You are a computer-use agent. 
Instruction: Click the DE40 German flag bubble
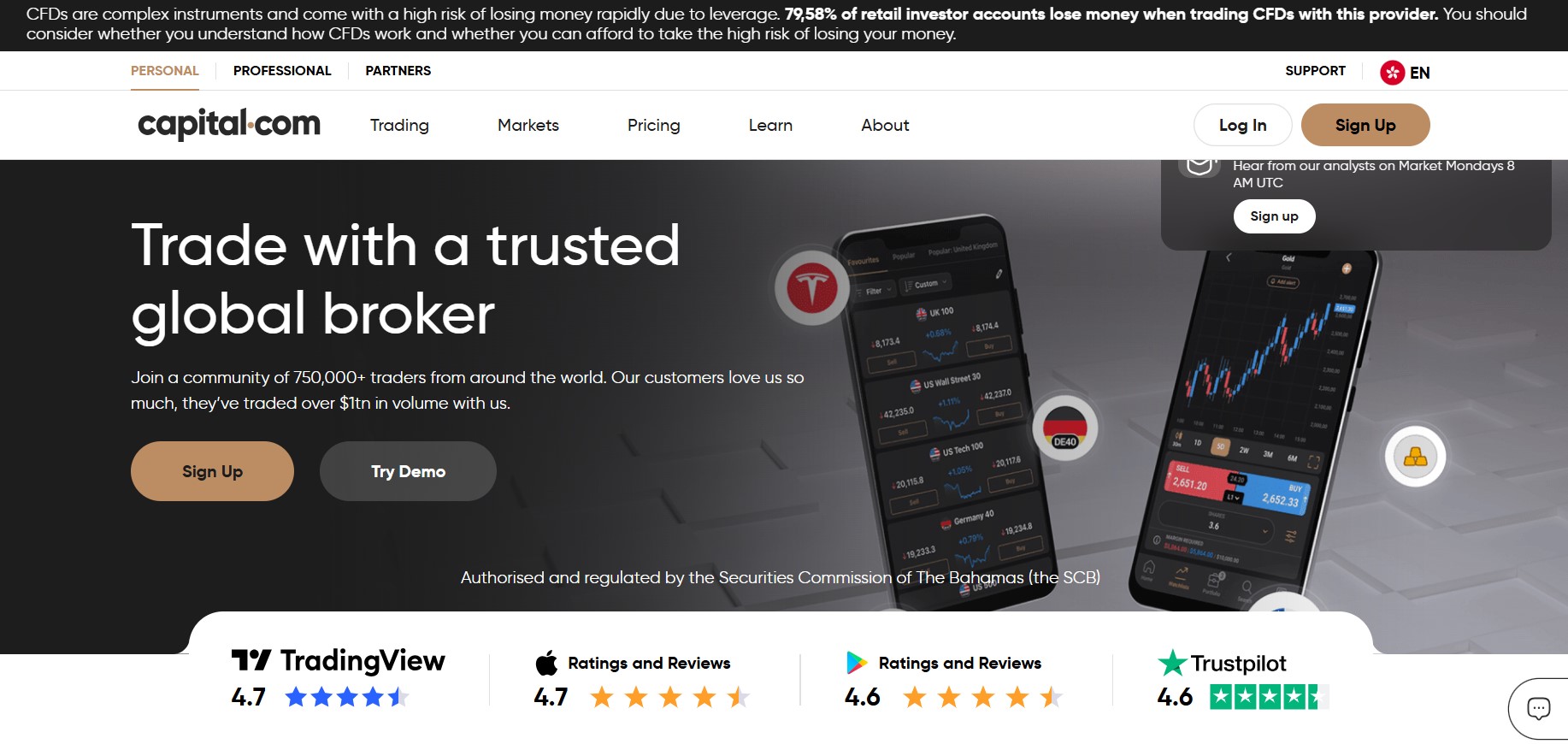[1064, 427]
